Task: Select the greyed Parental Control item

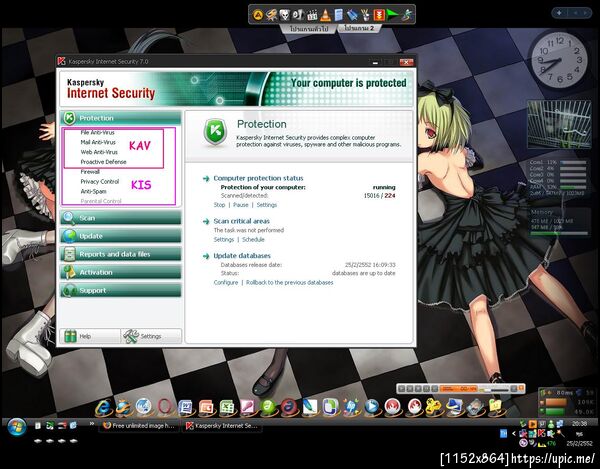Action: [101, 201]
